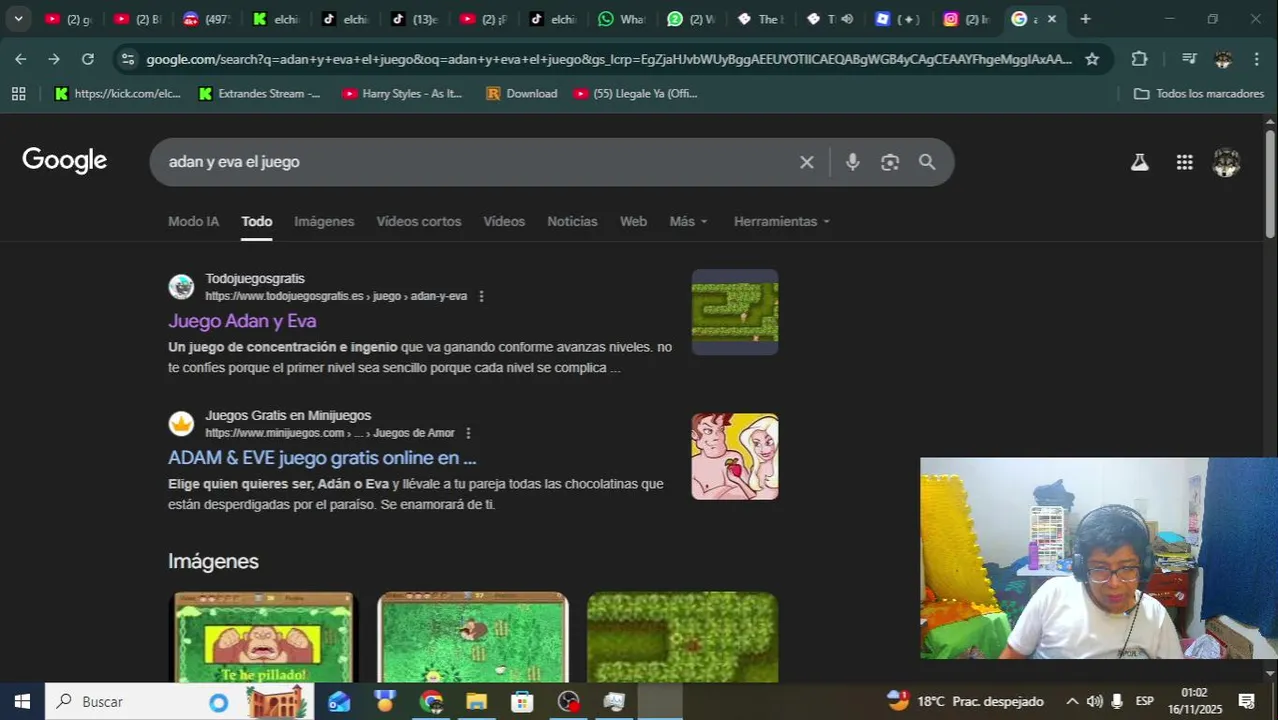Open Google Lens image search icon
The width and height of the screenshot is (1278, 720).
(x=890, y=162)
